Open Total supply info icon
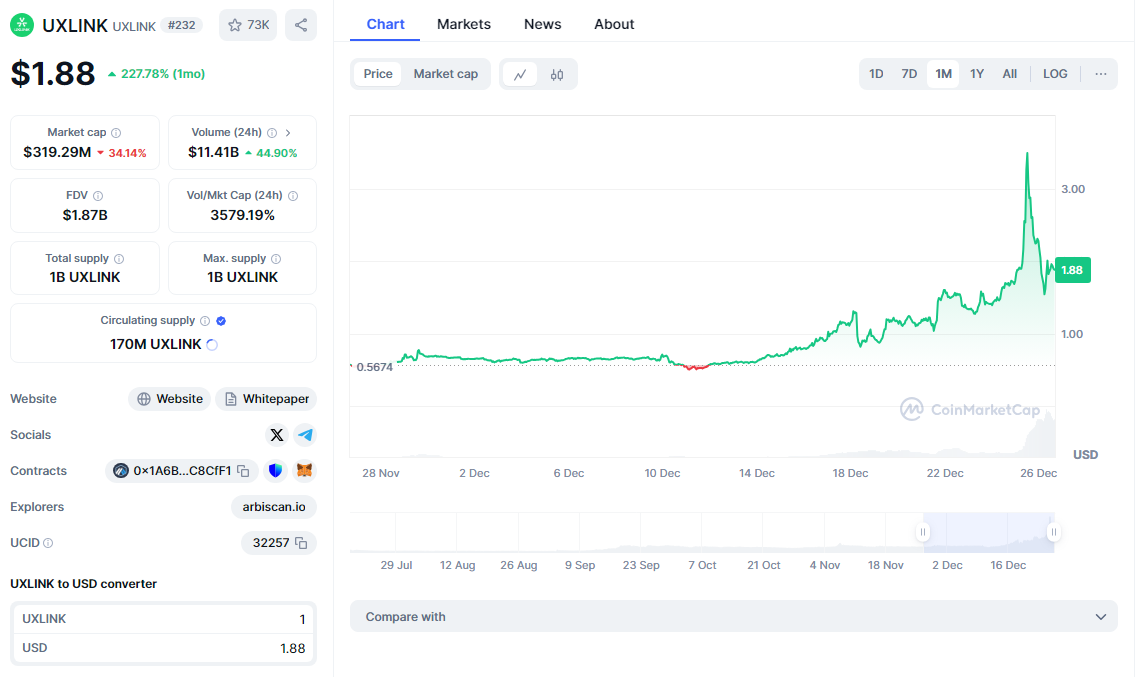1135x677 pixels. 119,258
